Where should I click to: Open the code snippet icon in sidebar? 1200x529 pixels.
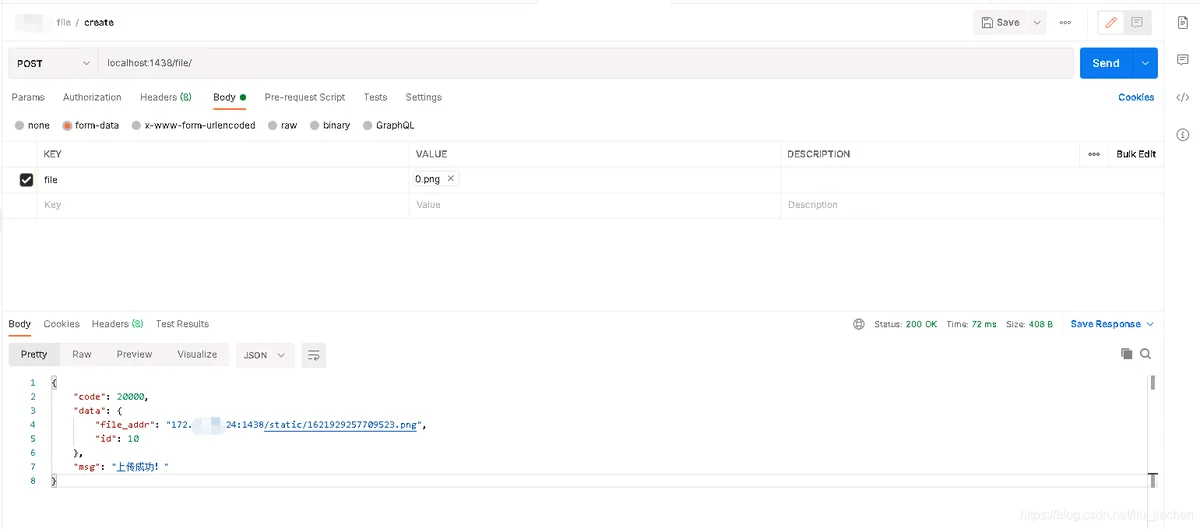1182,97
